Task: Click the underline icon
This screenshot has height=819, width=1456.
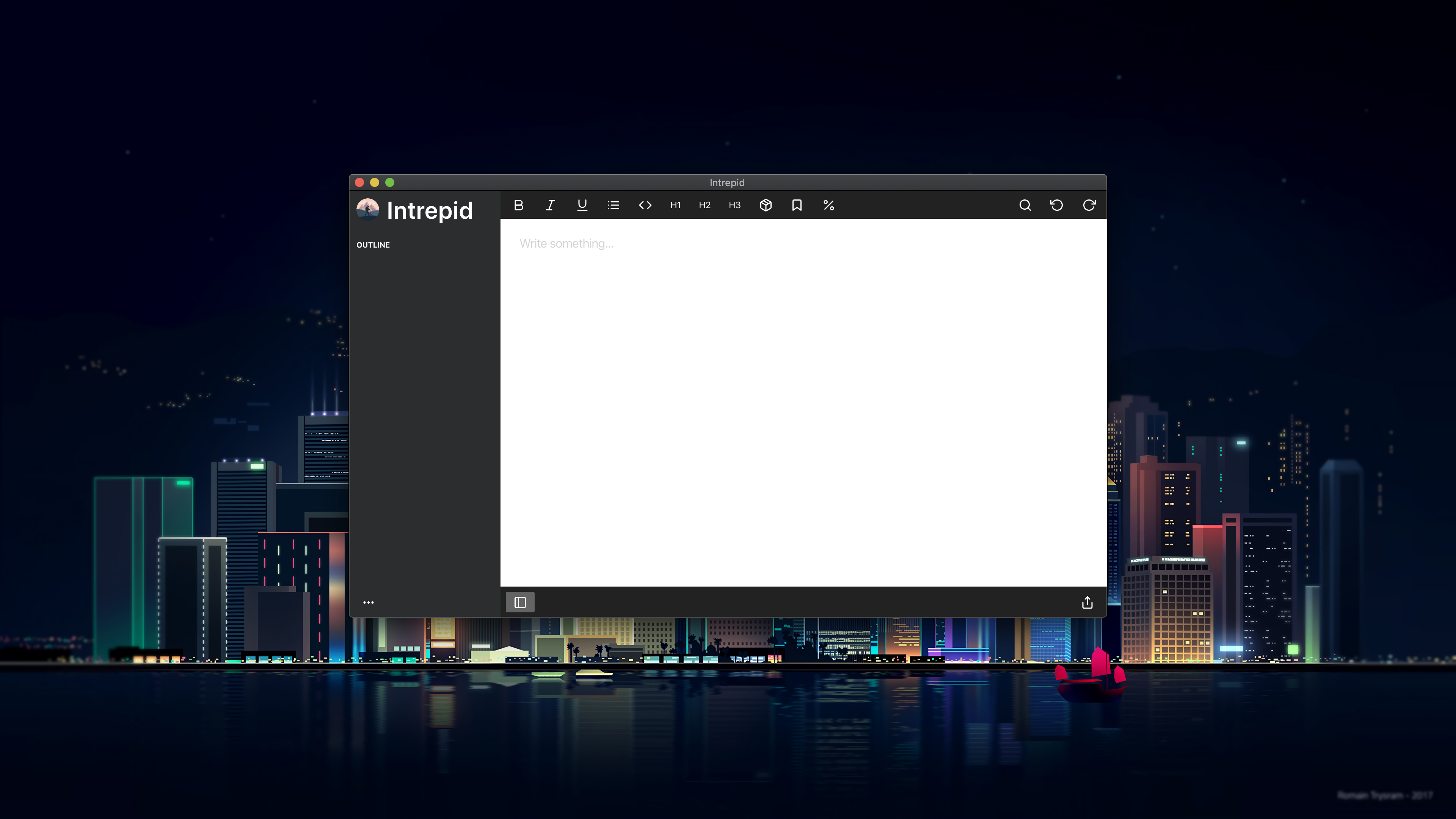Action: click(x=582, y=205)
